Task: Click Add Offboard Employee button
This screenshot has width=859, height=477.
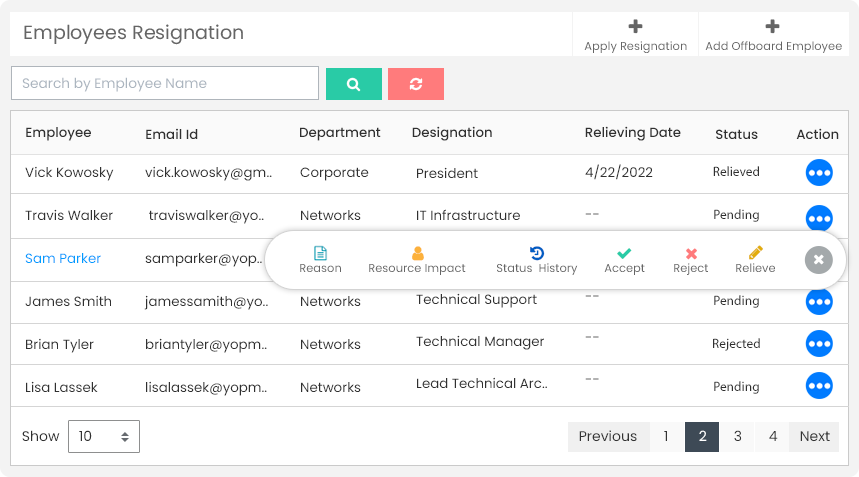Action: [773, 35]
